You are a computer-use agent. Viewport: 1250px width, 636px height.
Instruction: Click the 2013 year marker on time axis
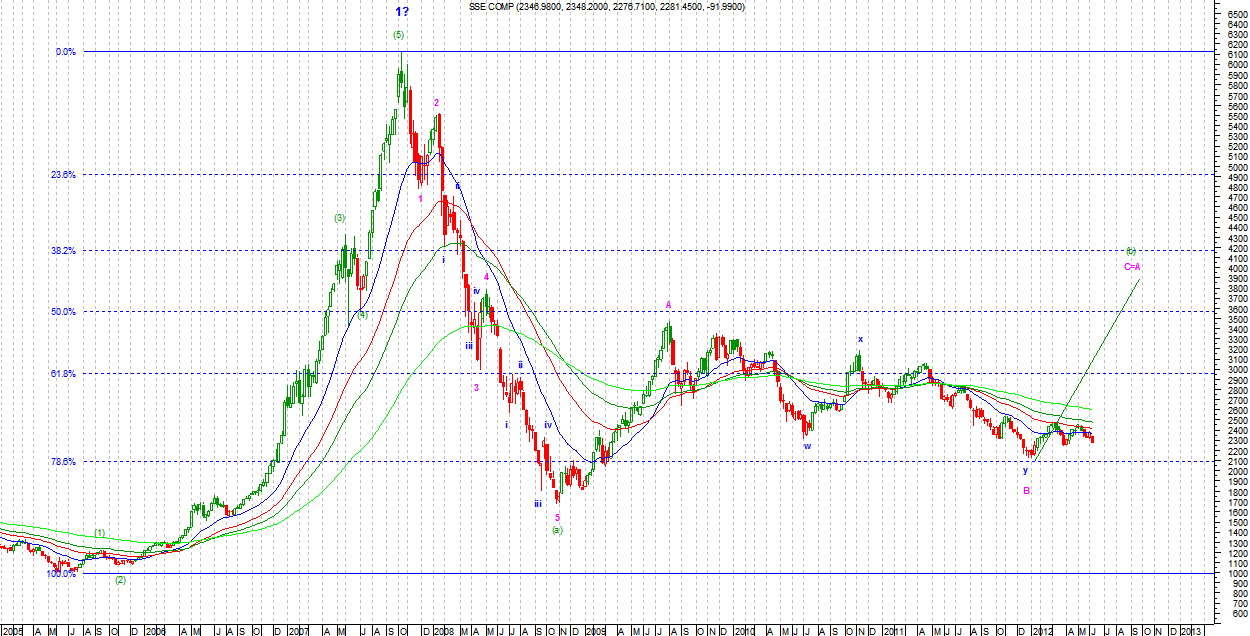(x=1190, y=630)
